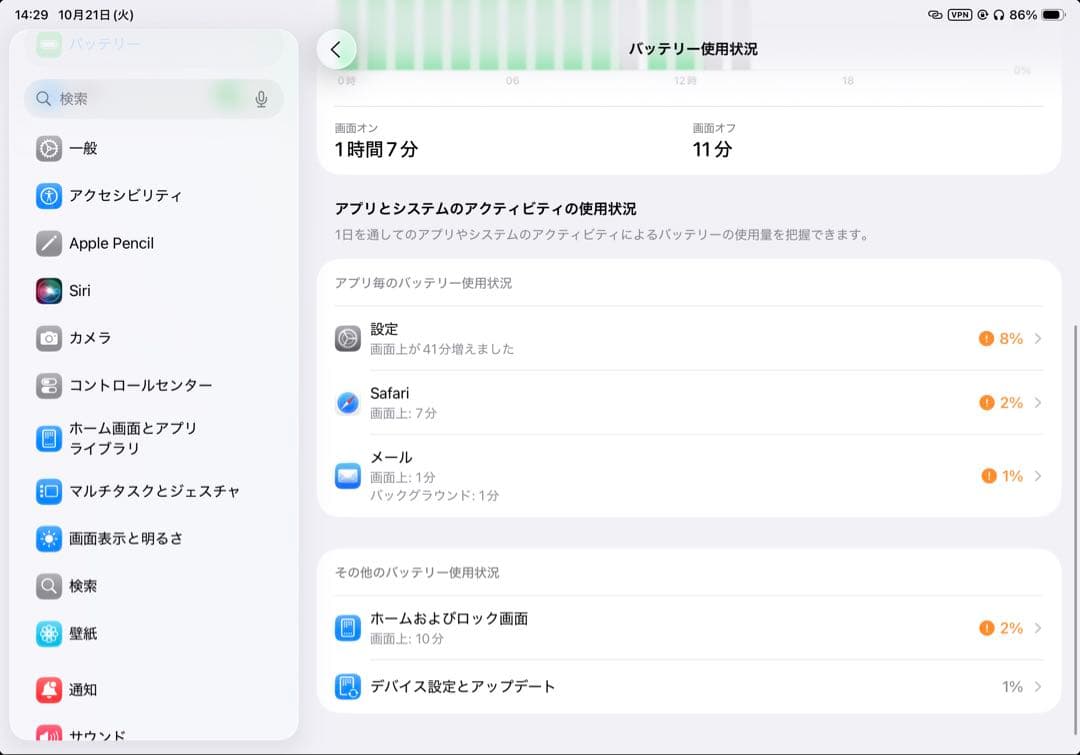Open 一般 settings via its gear icon
The width and height of the screenshot is (1080, 755).
click(x=49, y=148)
